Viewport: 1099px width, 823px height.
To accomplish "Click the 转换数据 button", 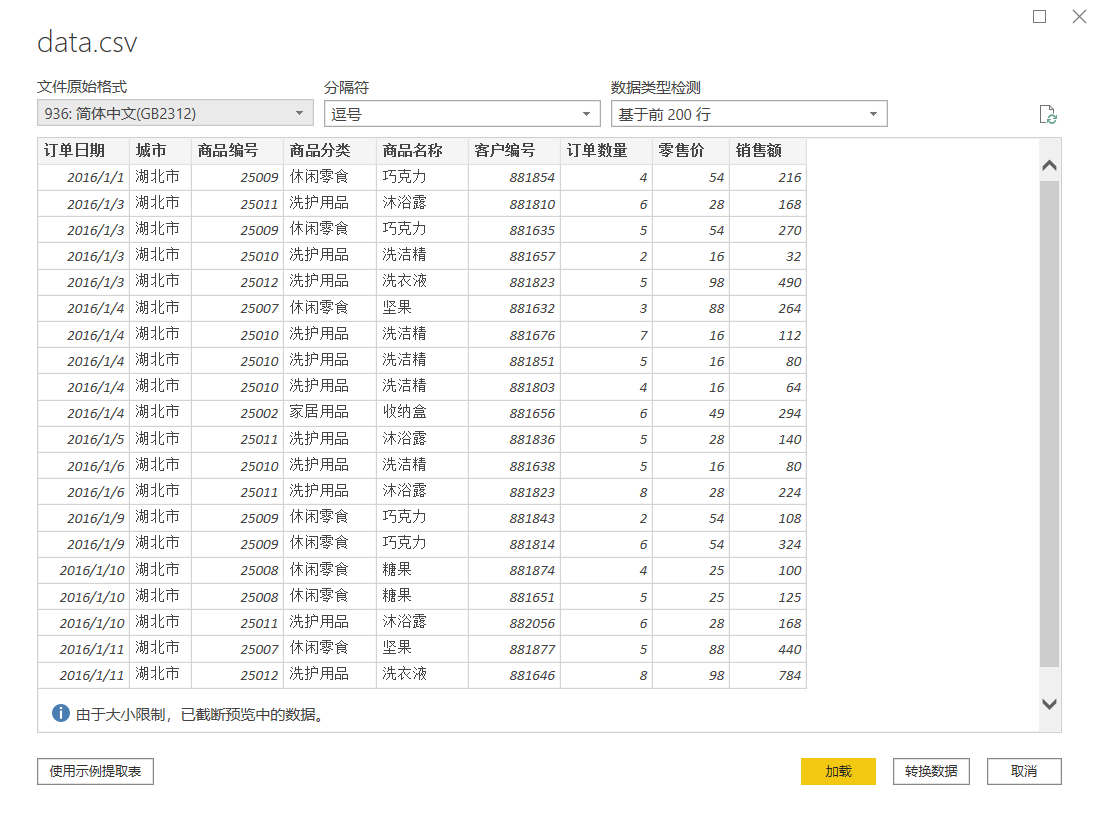I will click(931, 771).
